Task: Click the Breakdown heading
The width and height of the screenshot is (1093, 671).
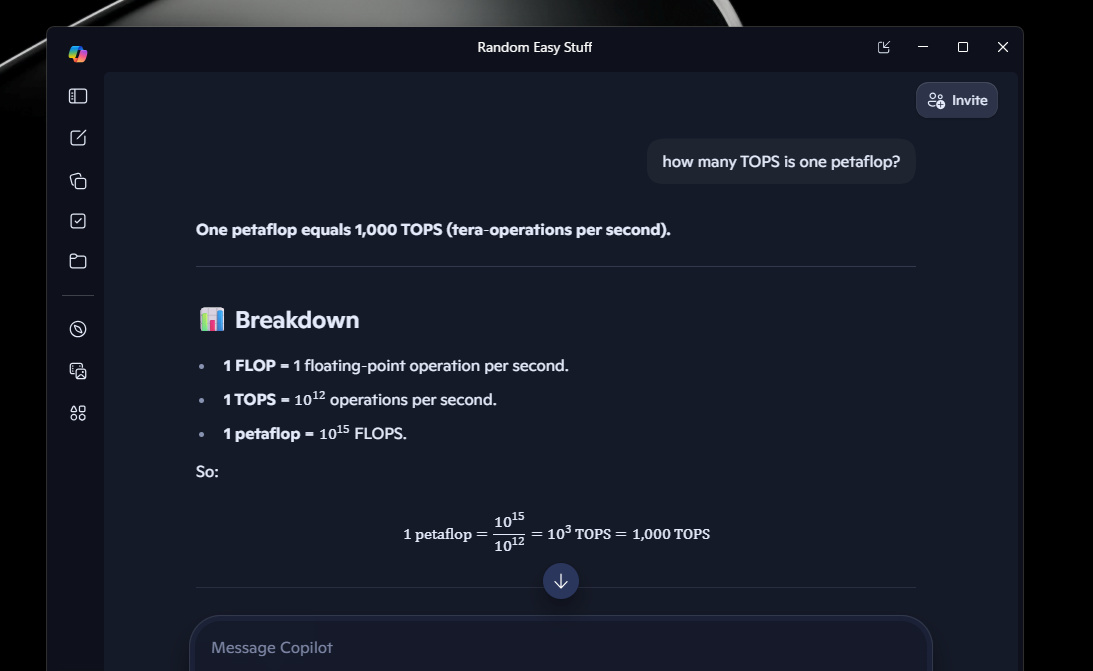Action: pos(297,320)
